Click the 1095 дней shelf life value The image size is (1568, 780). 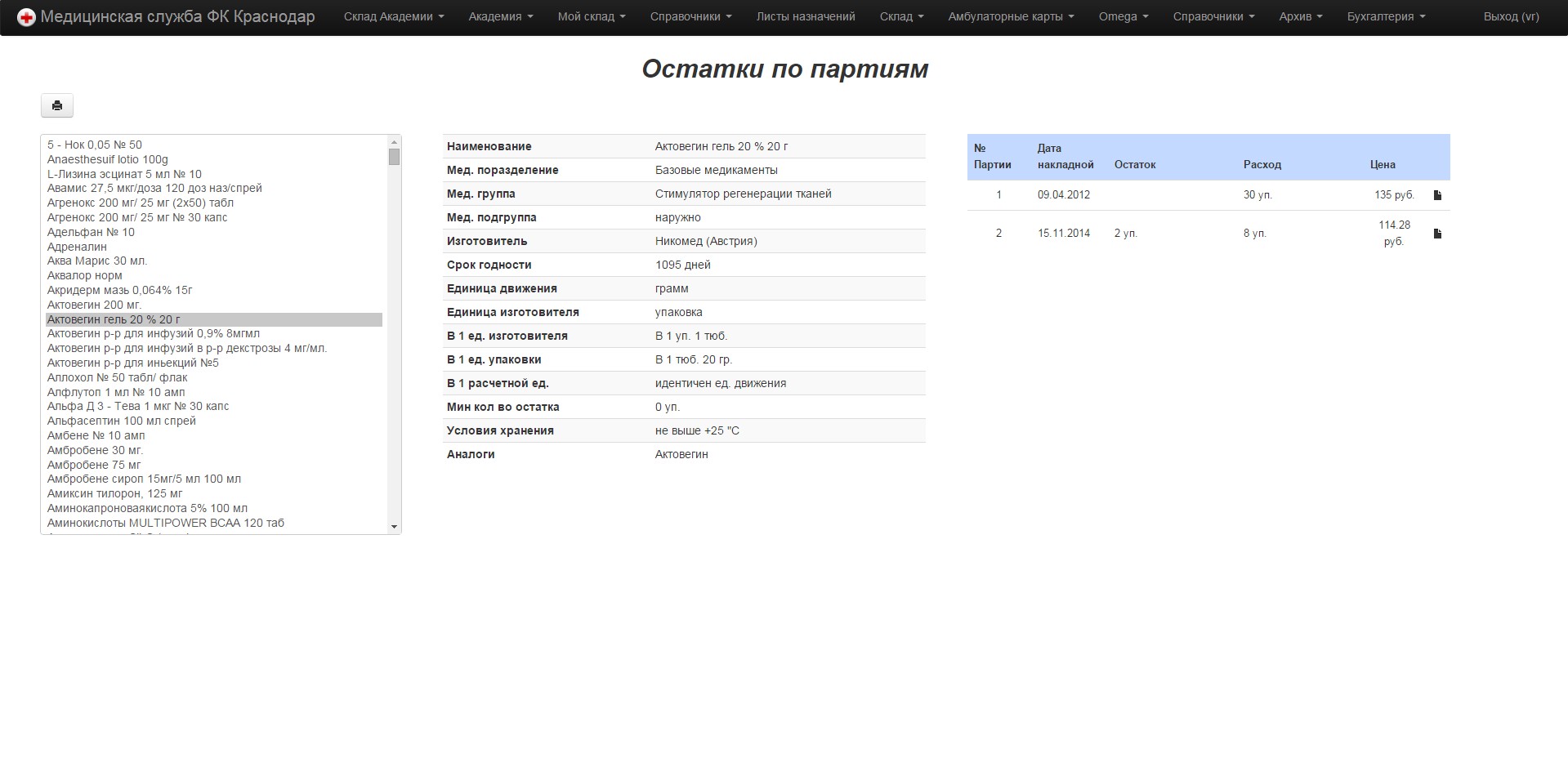[x=683, y=265]
